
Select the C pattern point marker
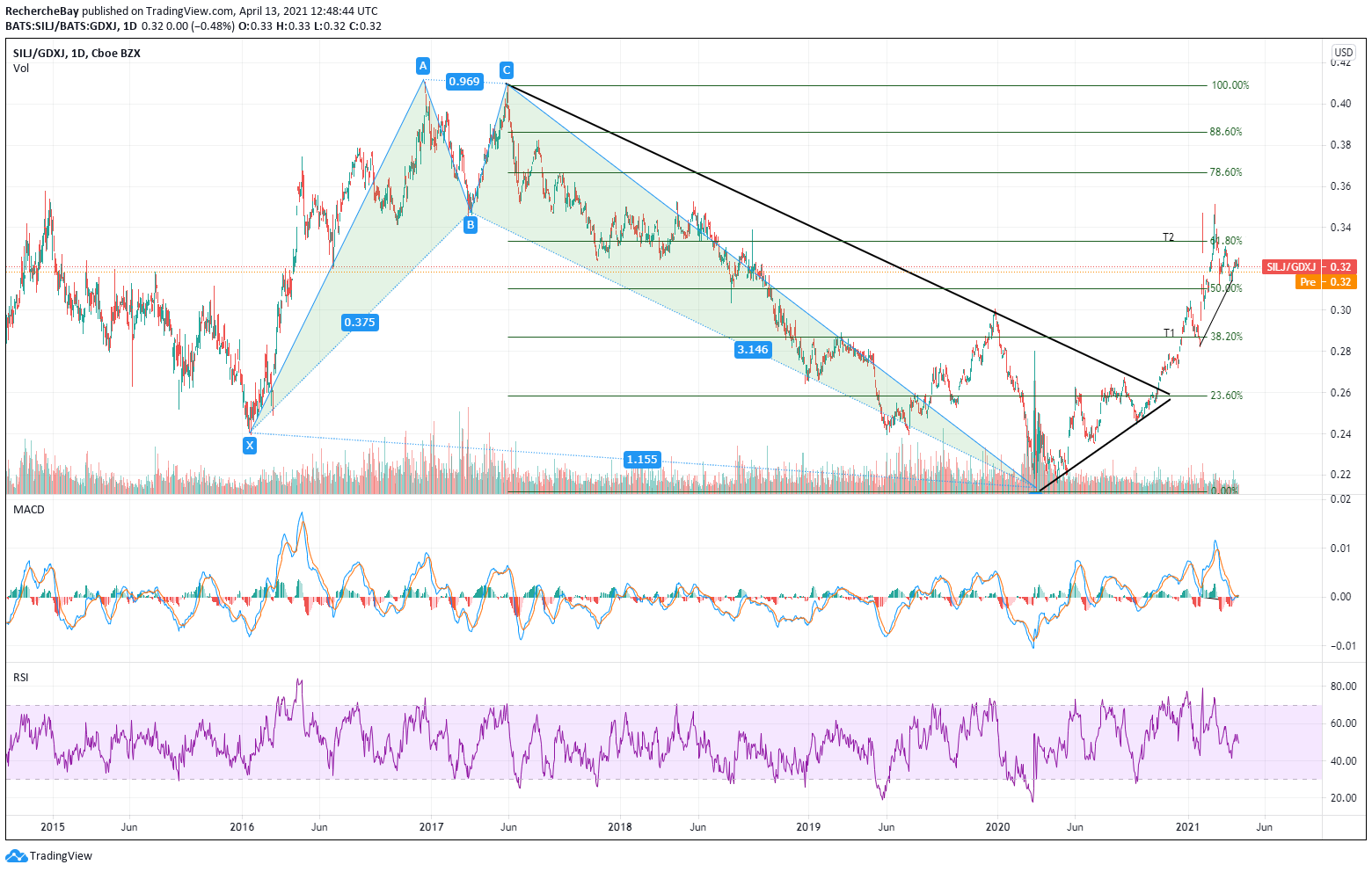point(506,70)
